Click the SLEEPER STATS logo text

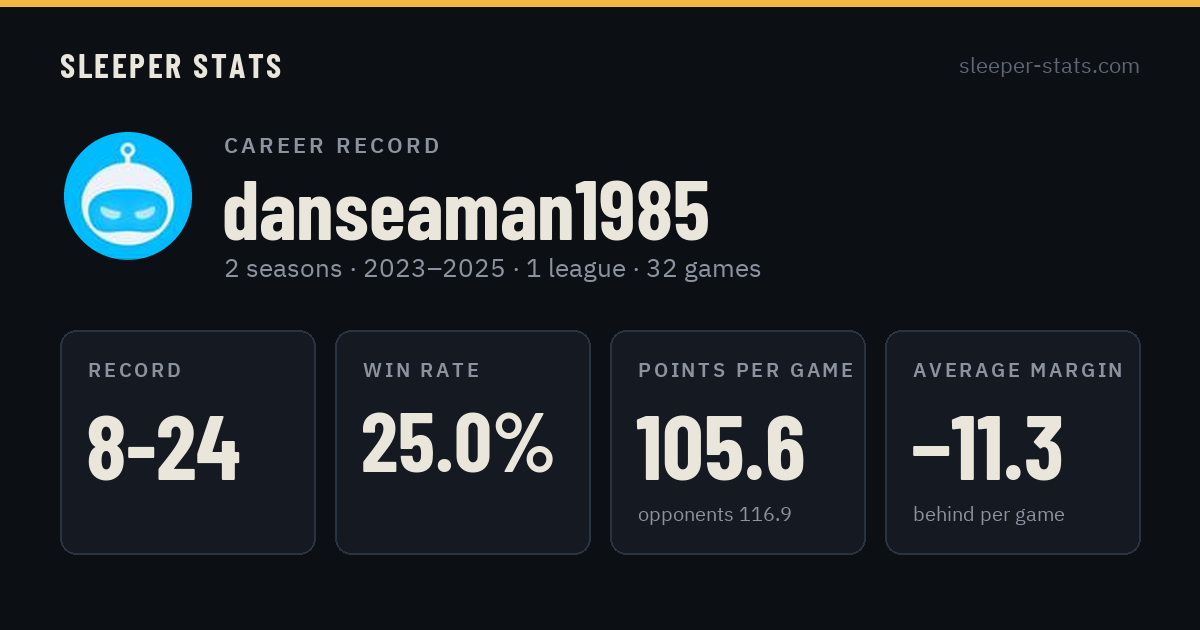pos(171,66)
